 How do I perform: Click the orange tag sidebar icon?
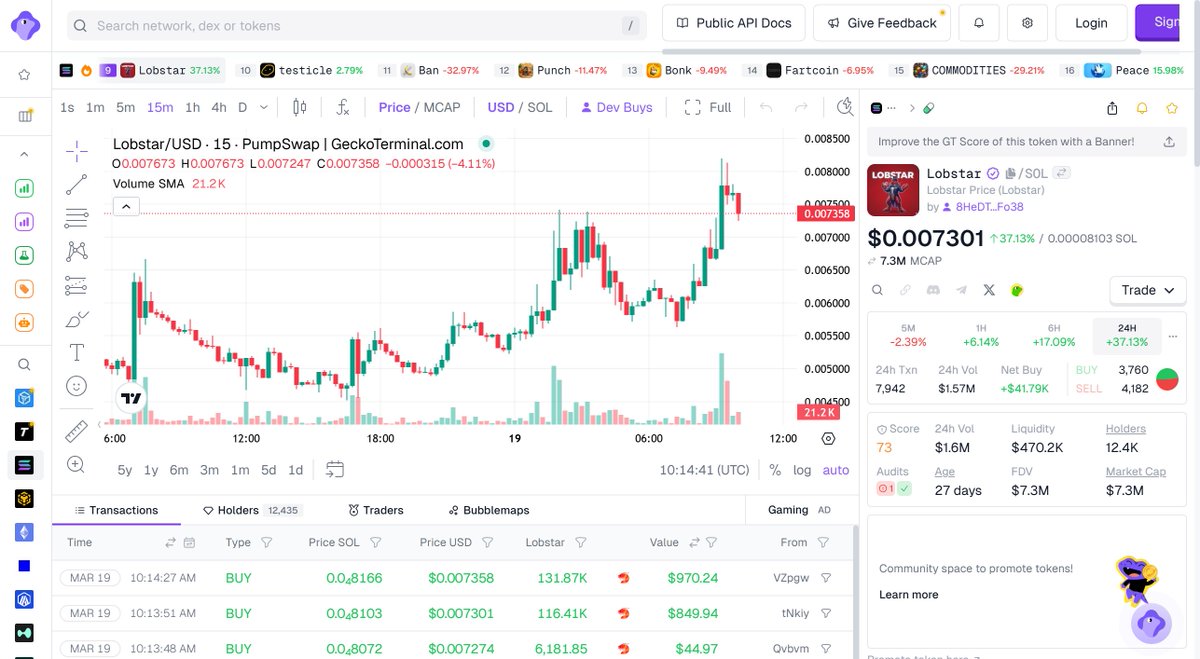pyautogui.click(x=25, y=289)
